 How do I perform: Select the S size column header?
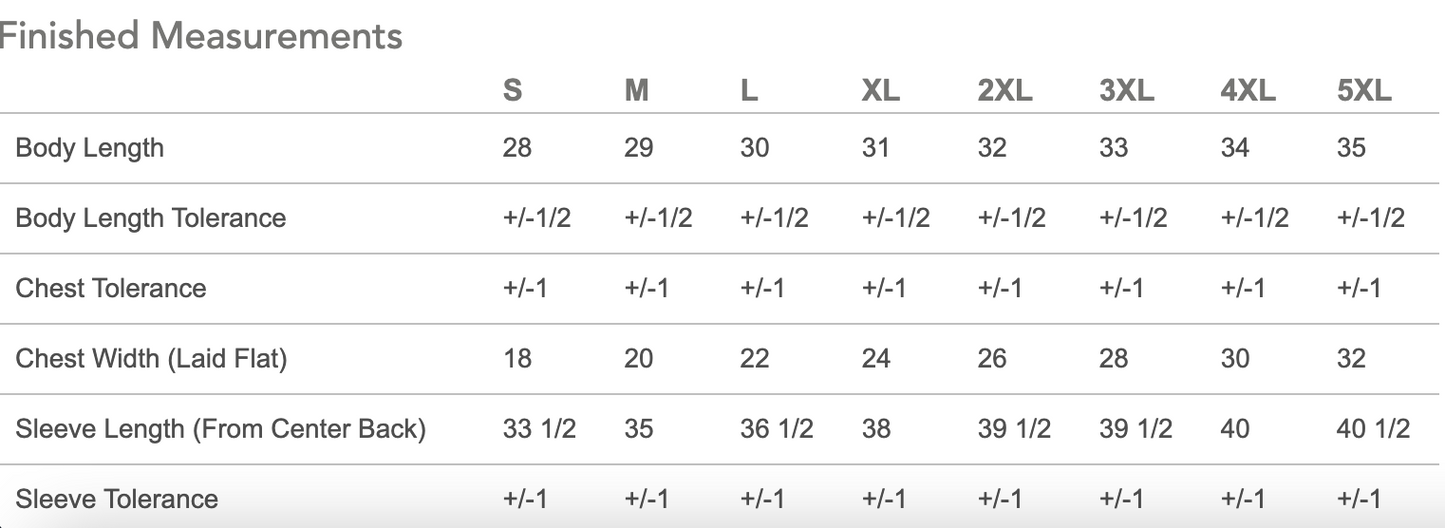point(512,91)
